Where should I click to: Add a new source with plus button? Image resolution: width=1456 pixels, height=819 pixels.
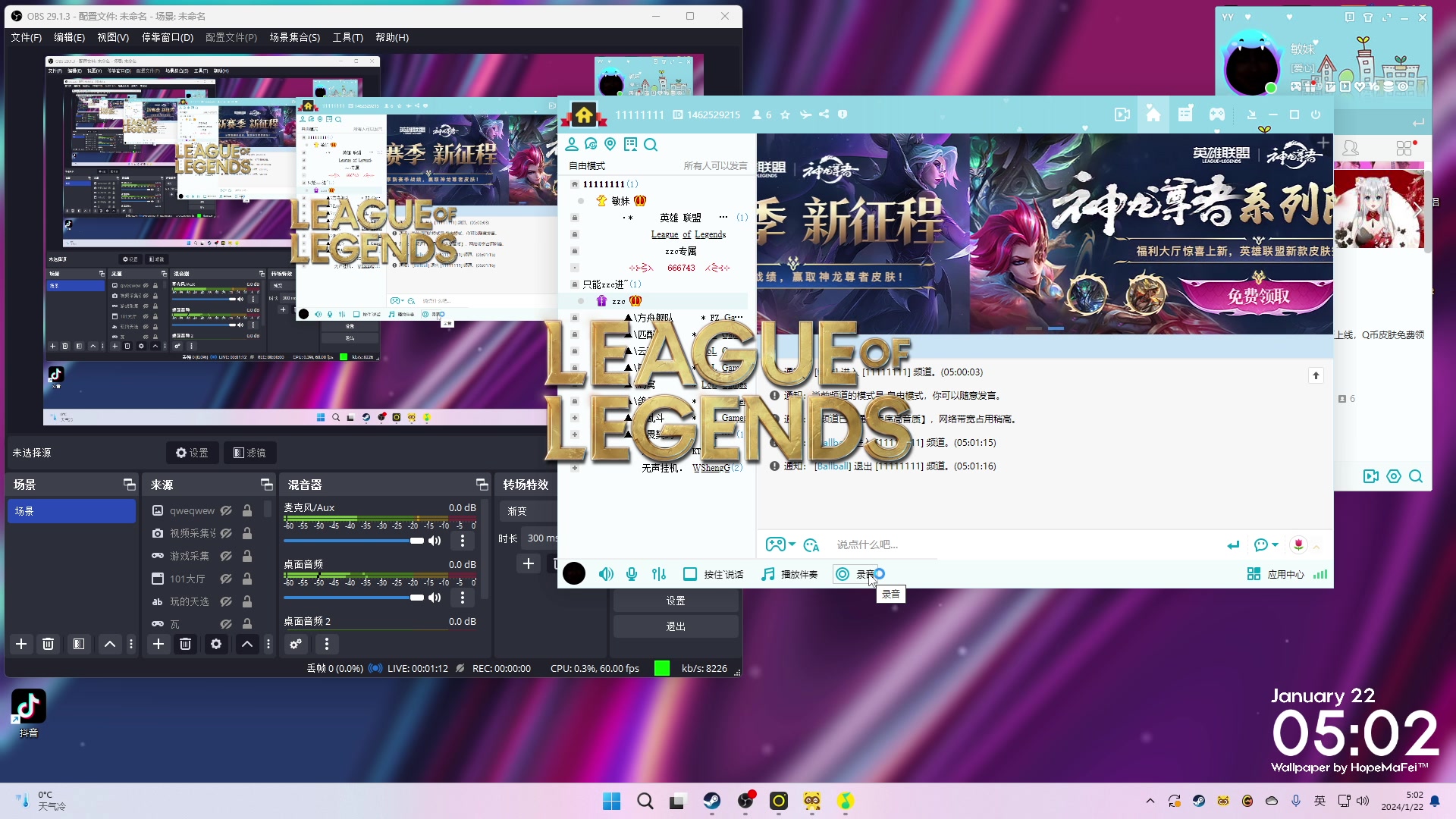click(158, 644)
